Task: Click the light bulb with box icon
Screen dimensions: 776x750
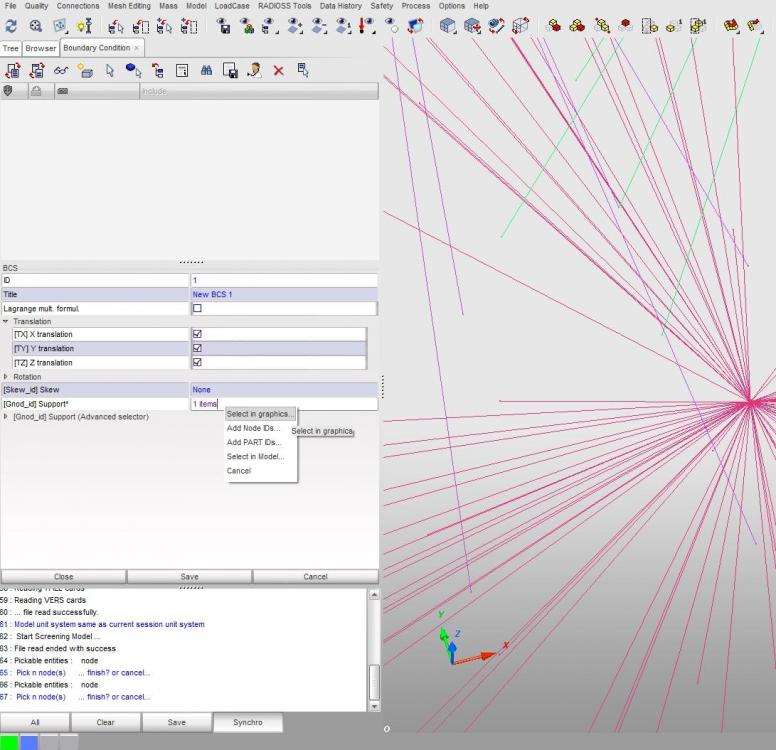Action: coord(85,71)
